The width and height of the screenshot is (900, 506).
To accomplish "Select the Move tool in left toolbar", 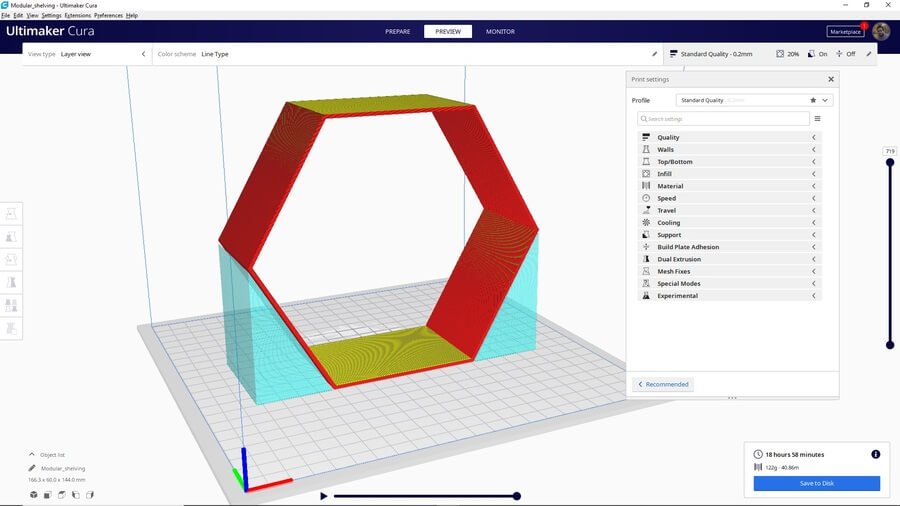I will 11,214.
